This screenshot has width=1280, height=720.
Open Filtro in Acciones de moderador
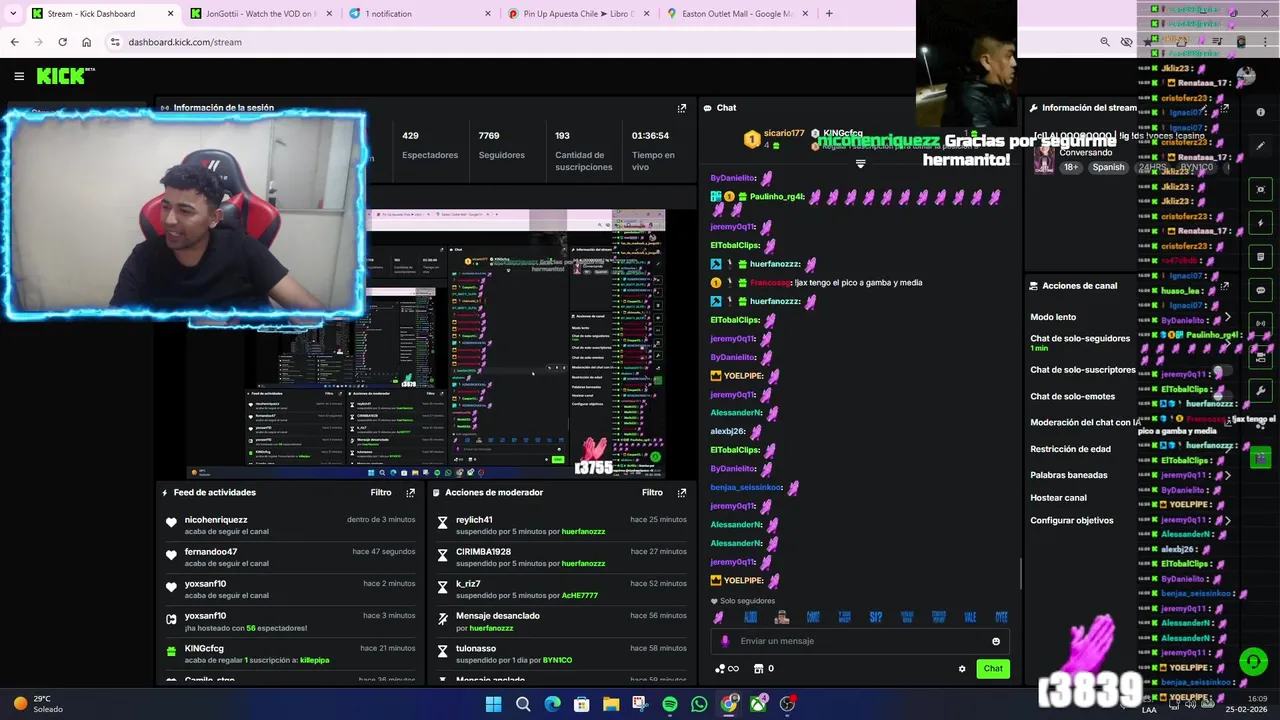click(652, 493)
